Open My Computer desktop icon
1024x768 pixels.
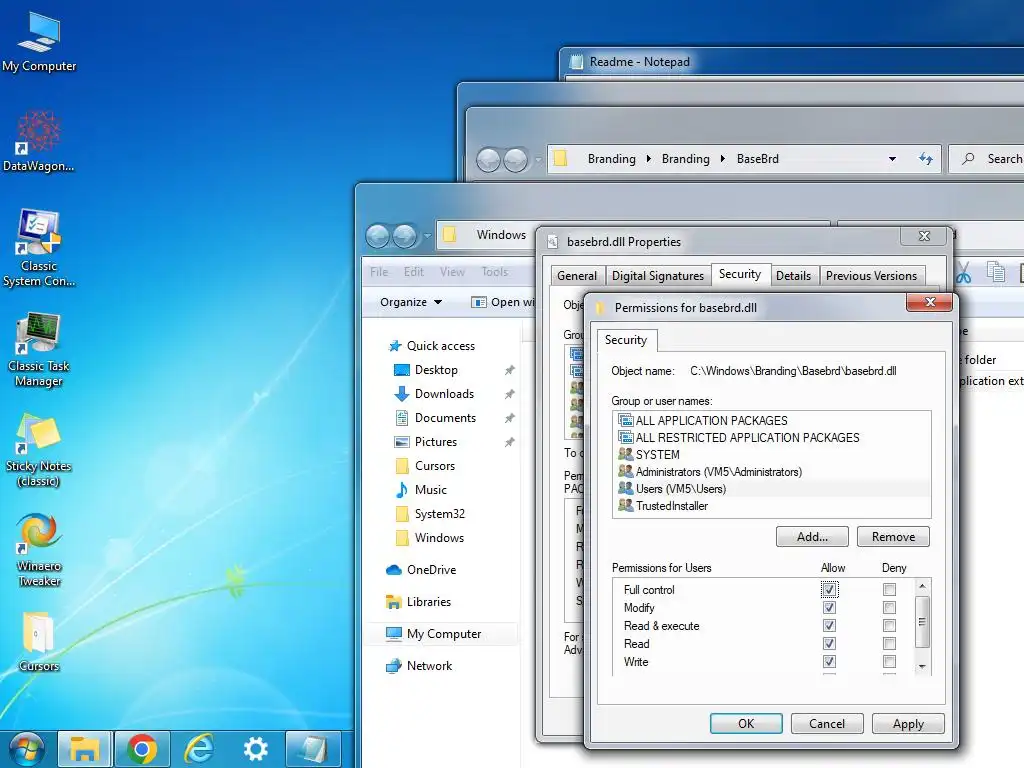click(39, 42)
